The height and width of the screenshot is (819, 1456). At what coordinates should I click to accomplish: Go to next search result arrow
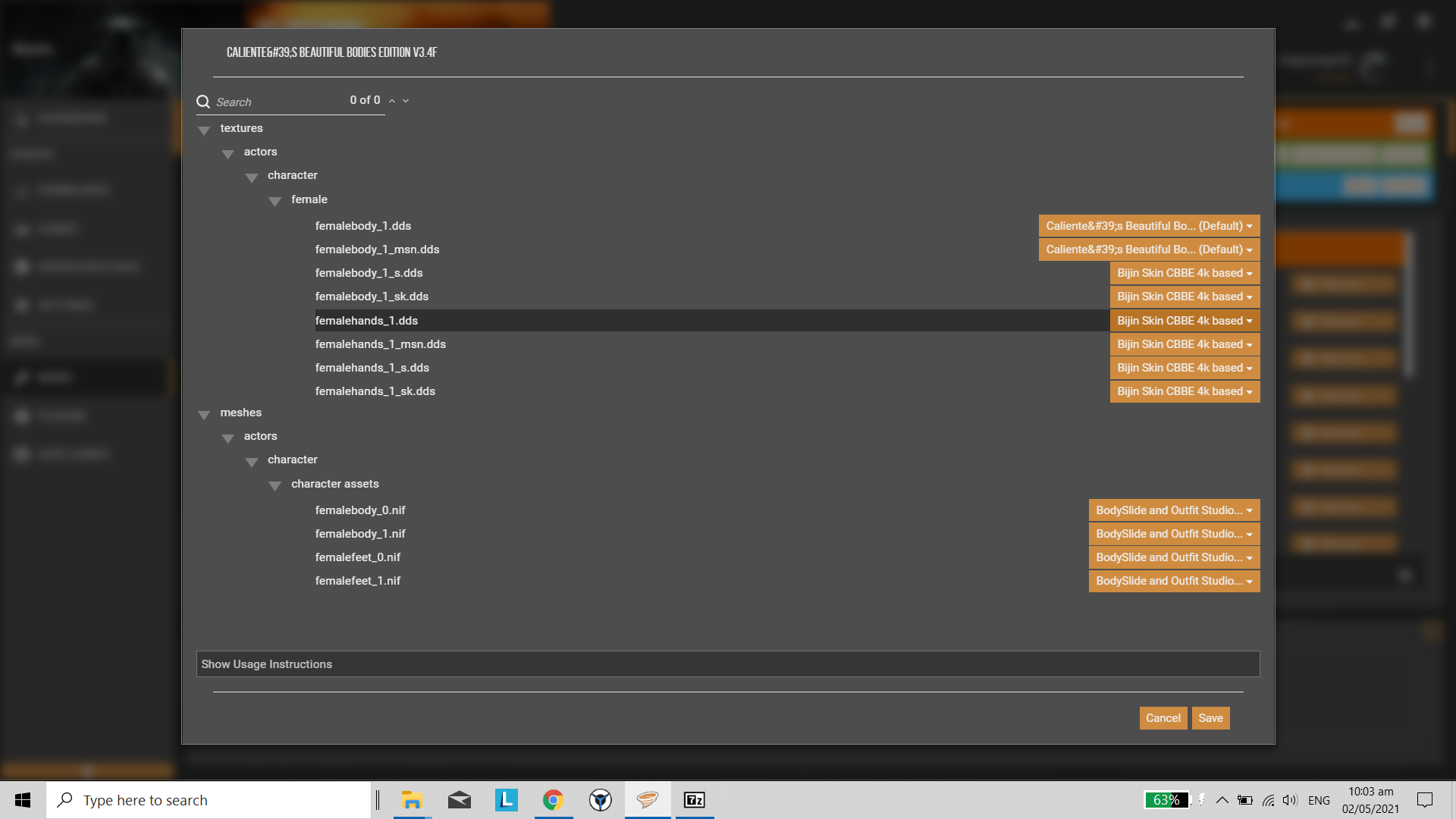tap(406, 101)
